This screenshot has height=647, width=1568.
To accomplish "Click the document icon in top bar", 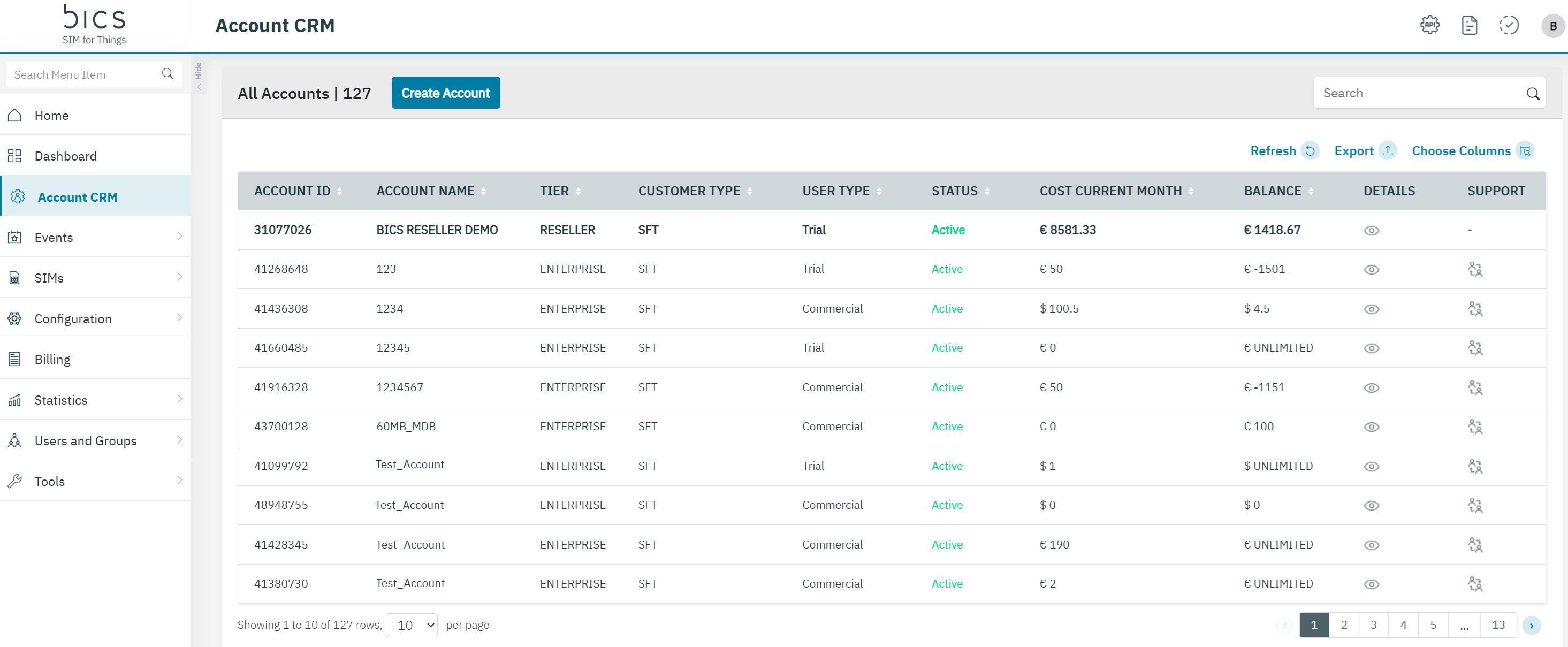I will click(1469, 26).
